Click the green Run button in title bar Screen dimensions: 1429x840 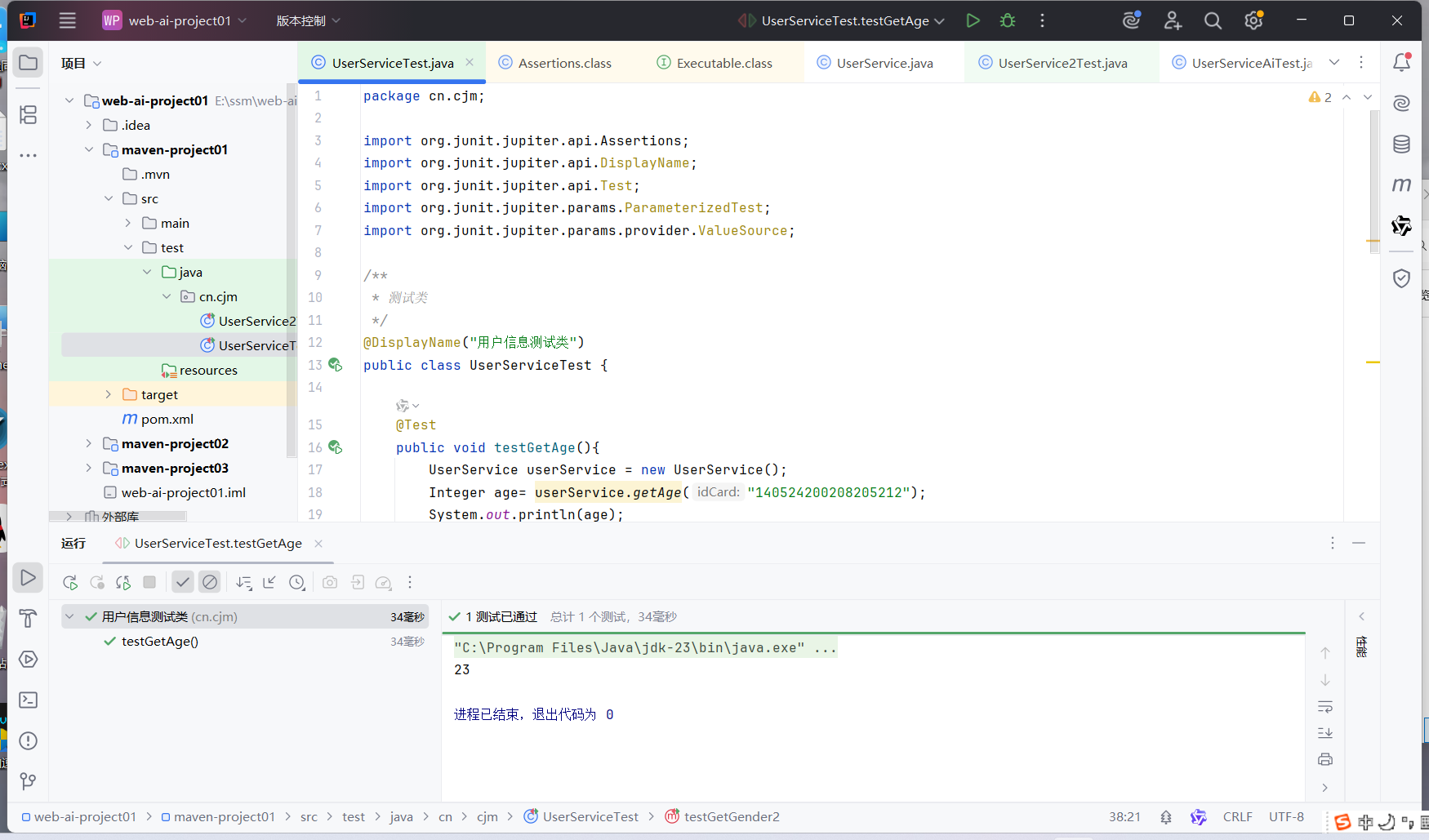[973, 20]
